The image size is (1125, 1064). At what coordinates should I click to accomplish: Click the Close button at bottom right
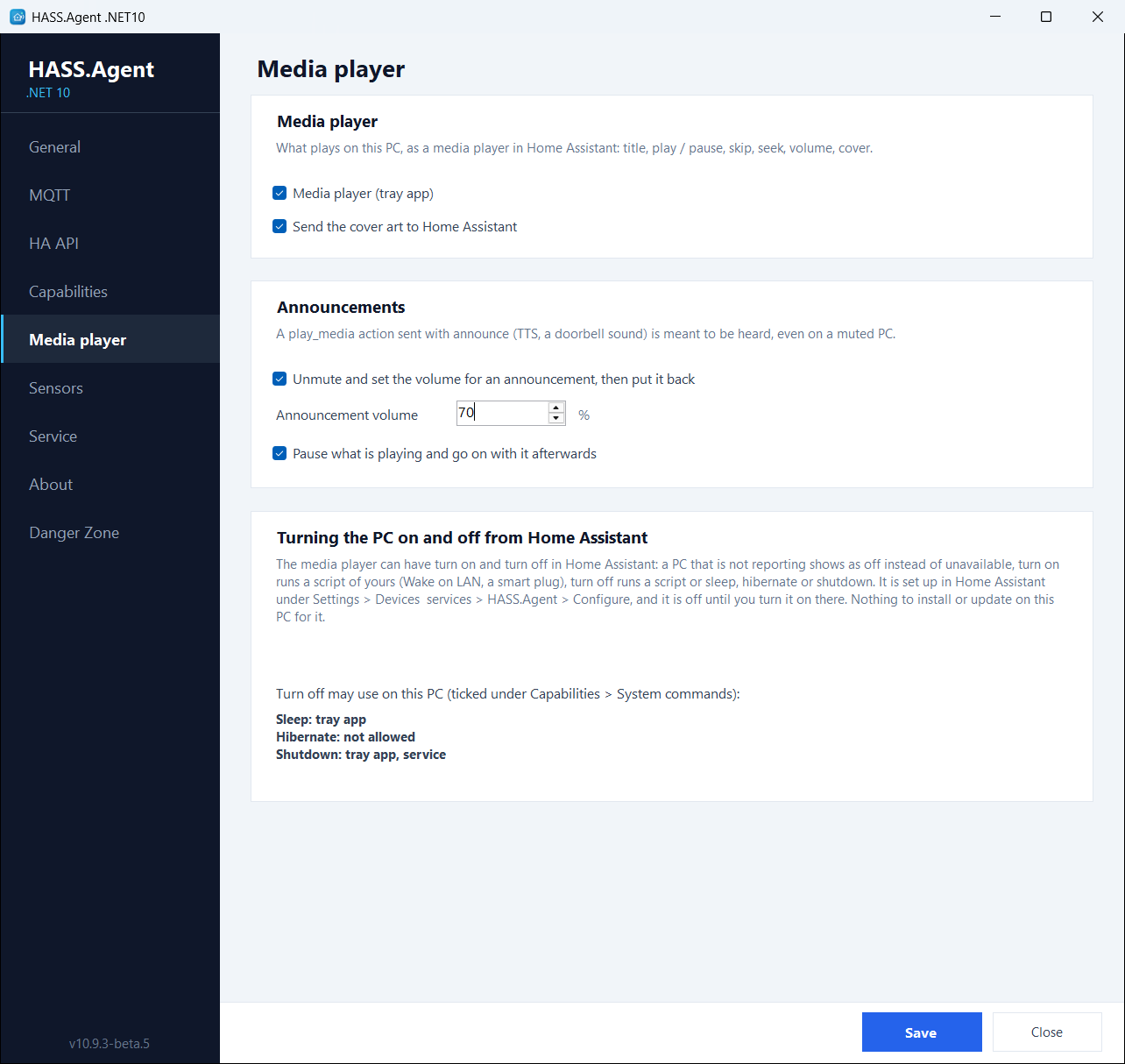[1047, 1032]
